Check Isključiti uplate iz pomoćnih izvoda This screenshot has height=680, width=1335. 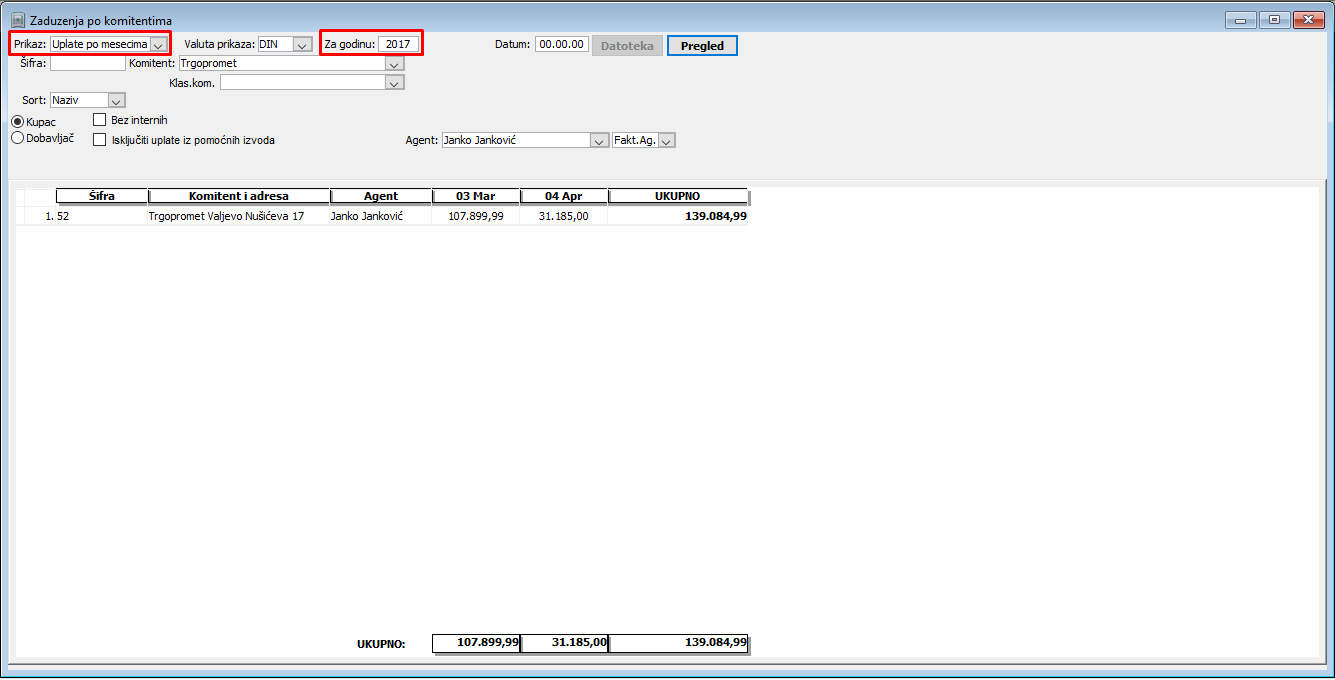pos(99,140)
